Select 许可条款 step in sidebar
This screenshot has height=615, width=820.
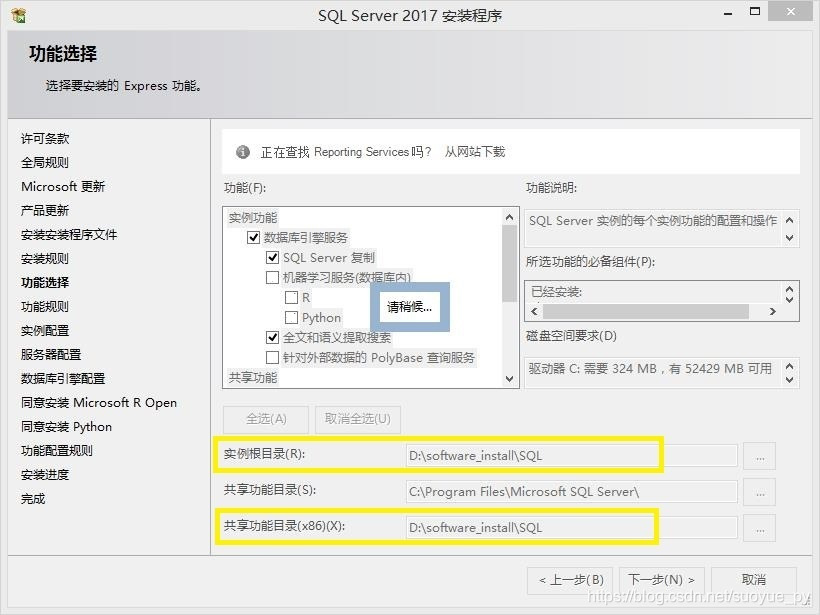coord(45,139)
